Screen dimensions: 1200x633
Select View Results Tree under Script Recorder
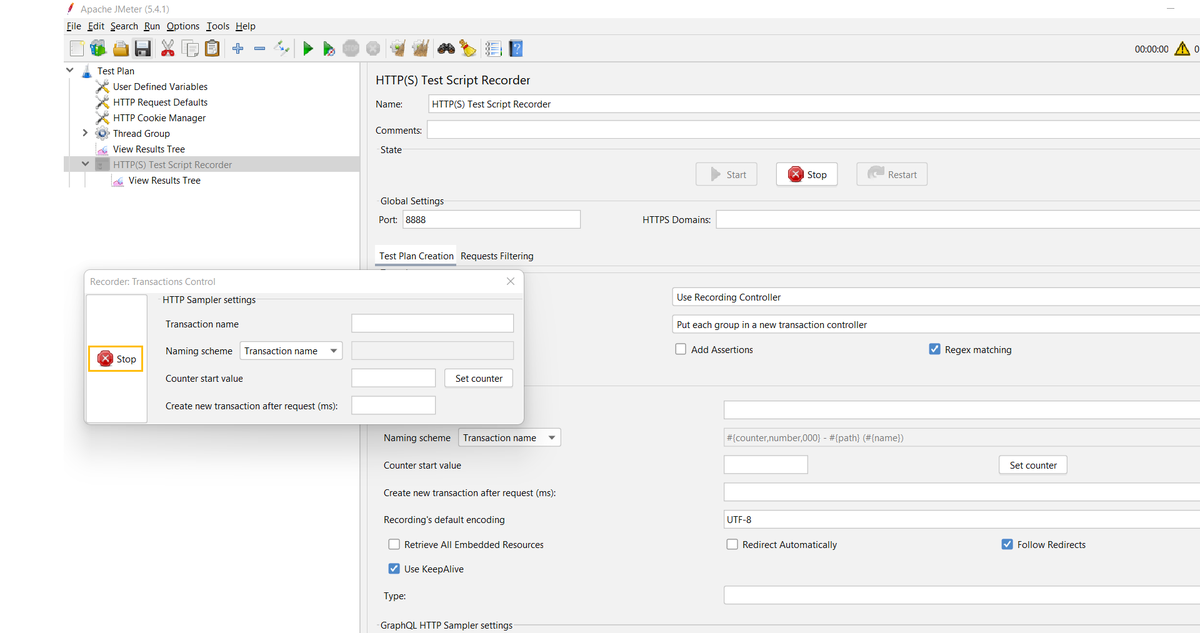164,180
